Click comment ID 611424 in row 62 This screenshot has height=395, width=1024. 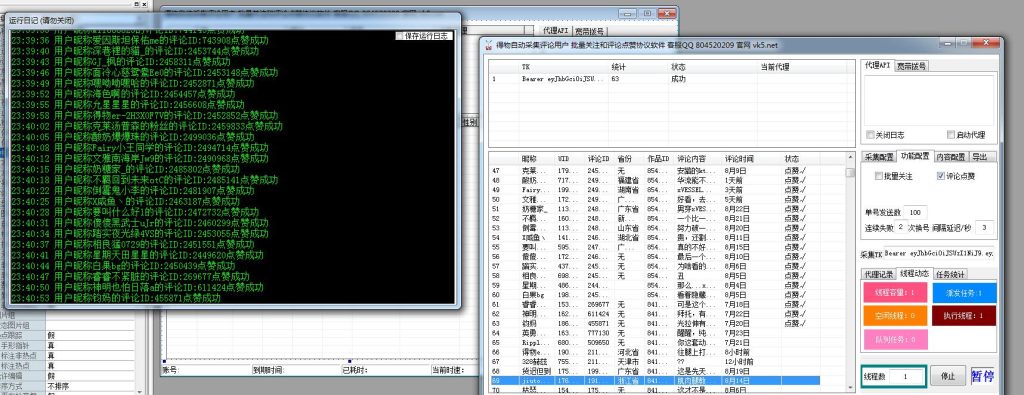coord(599,313)
